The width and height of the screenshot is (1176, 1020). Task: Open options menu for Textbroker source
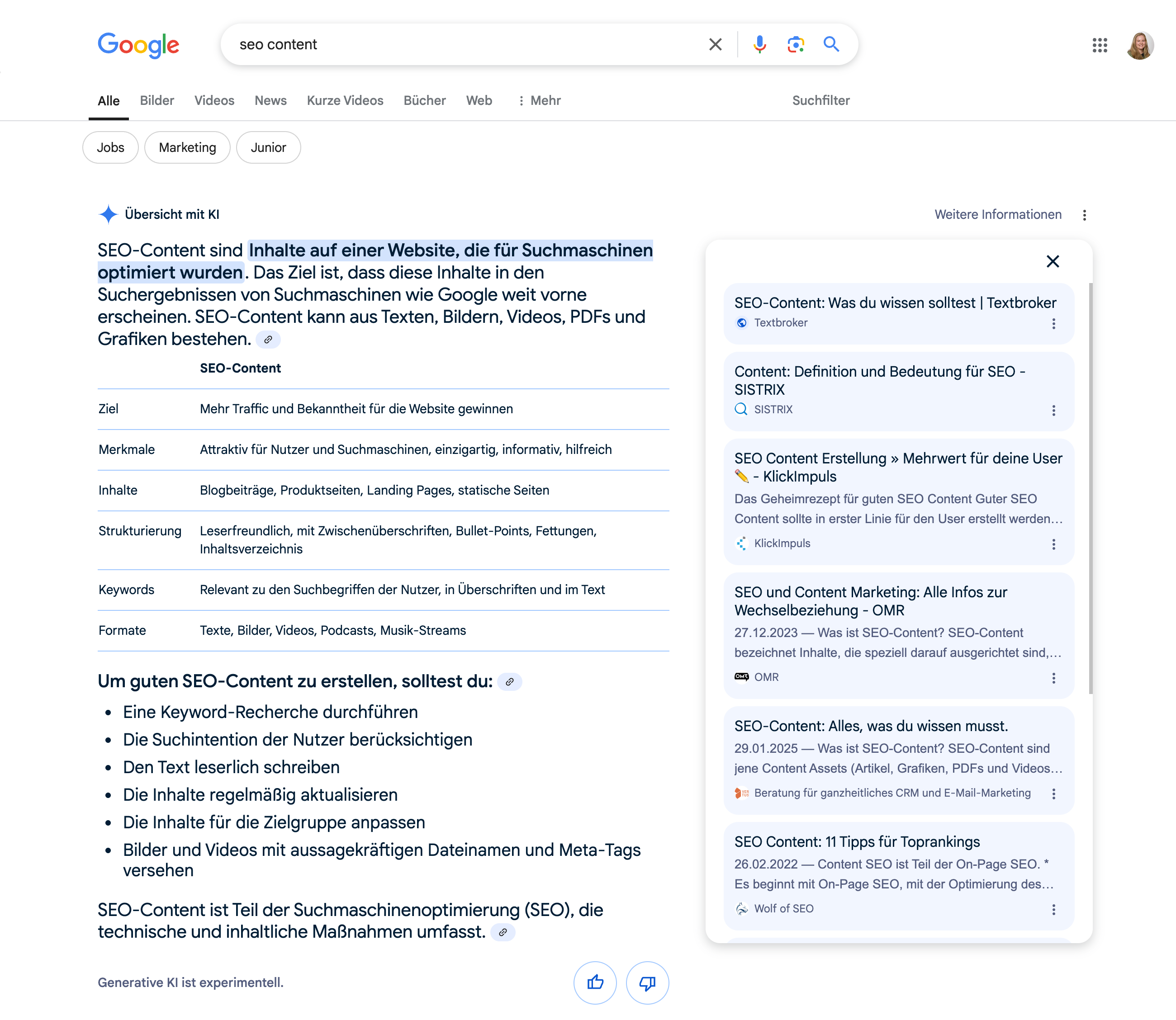[x=1053, y=323]
